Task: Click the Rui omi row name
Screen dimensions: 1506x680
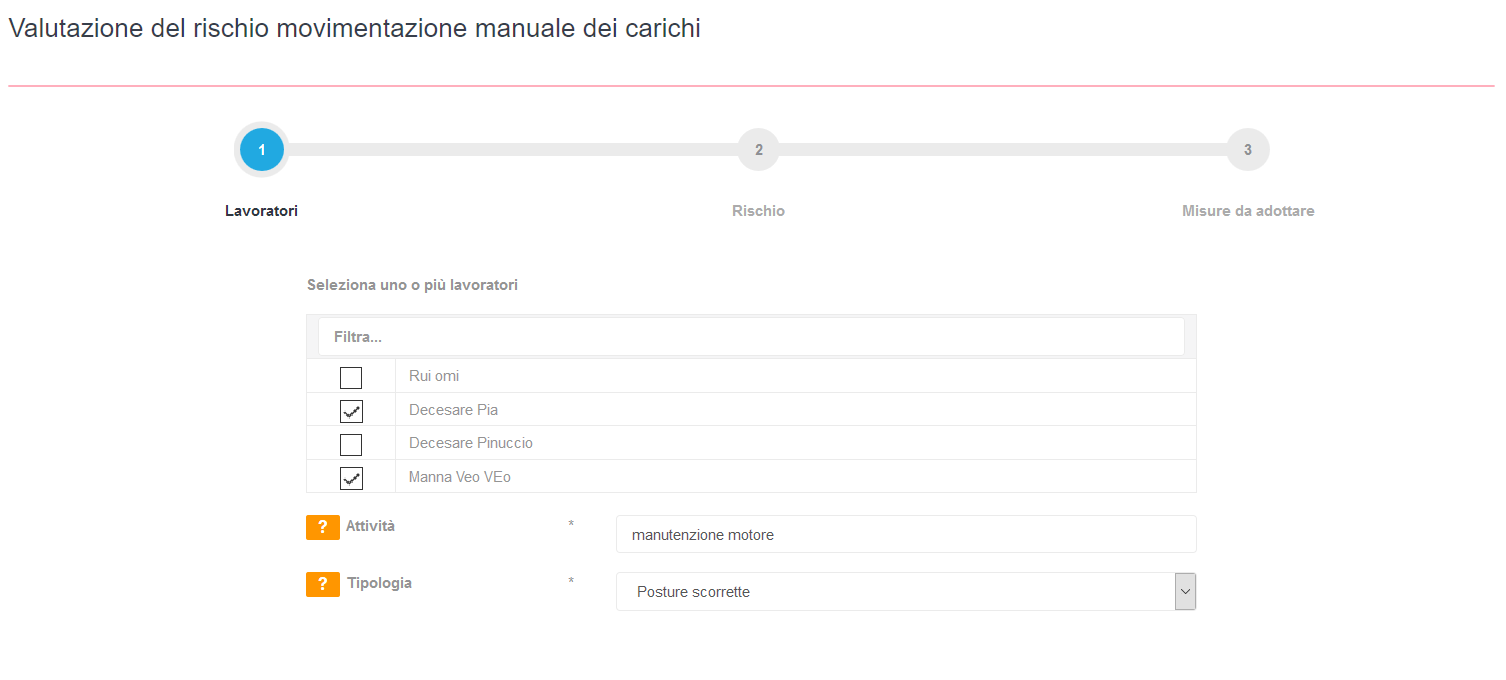Action: [x=434, y=376]
